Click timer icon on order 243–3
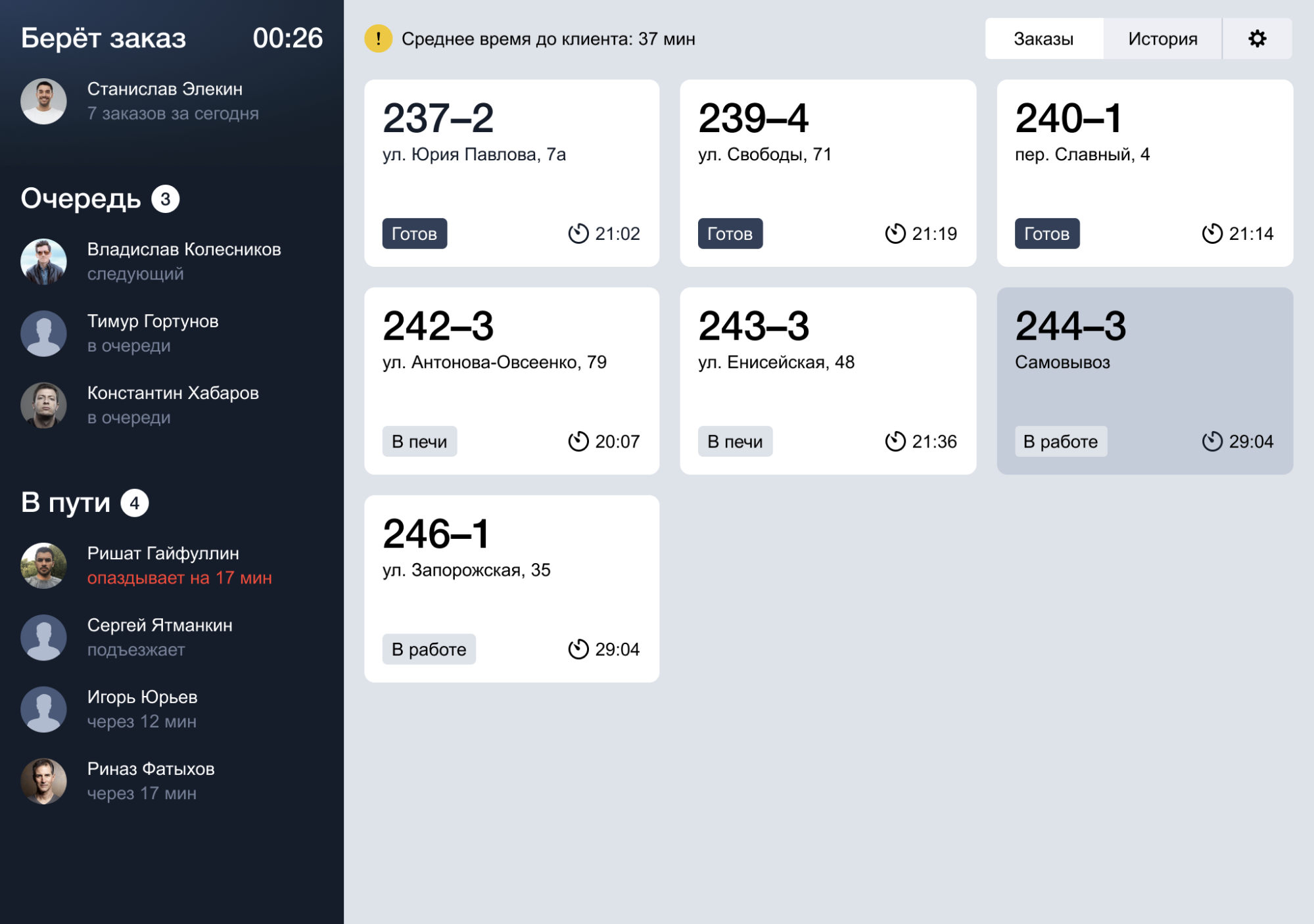The width and height of the screenshot is (1314, 924). tap(895, 441)
